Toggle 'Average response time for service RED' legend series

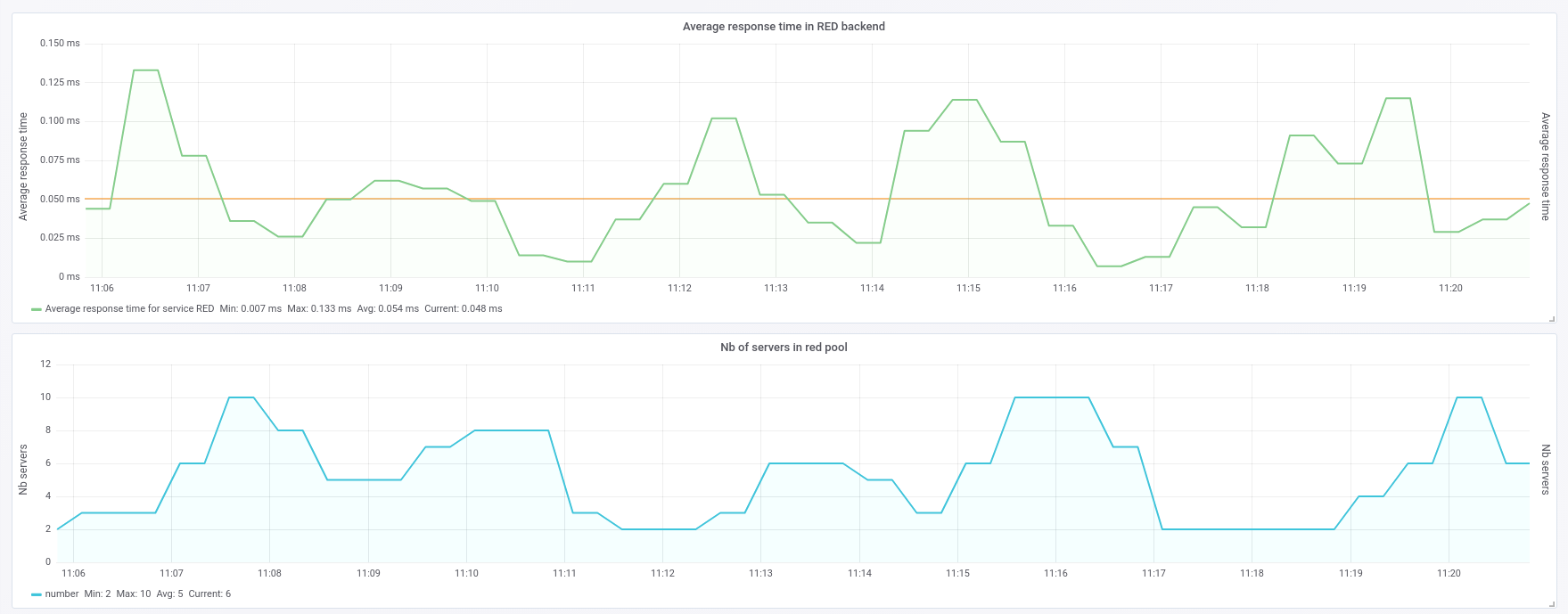(129, 309)
